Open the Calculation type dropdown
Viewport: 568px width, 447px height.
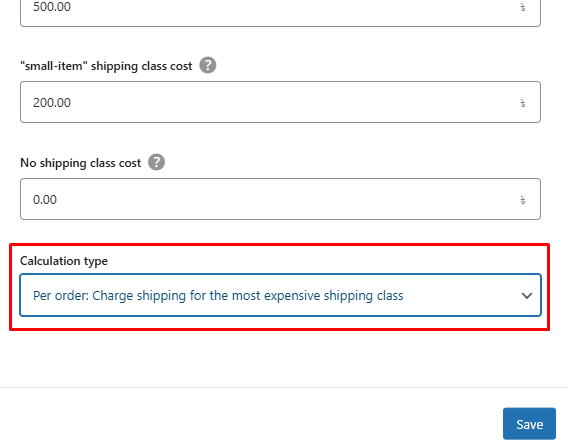pos(280,295)
